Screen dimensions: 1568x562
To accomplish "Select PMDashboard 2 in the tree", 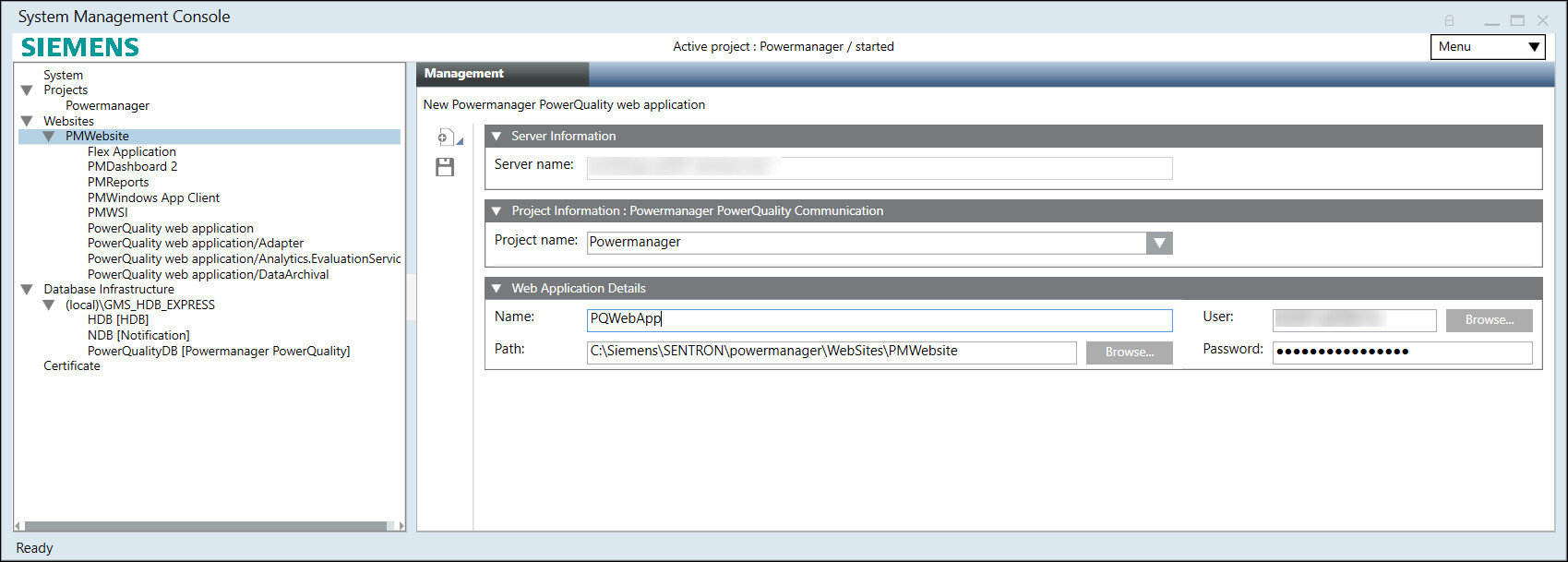I will click(x=132, y=167).
